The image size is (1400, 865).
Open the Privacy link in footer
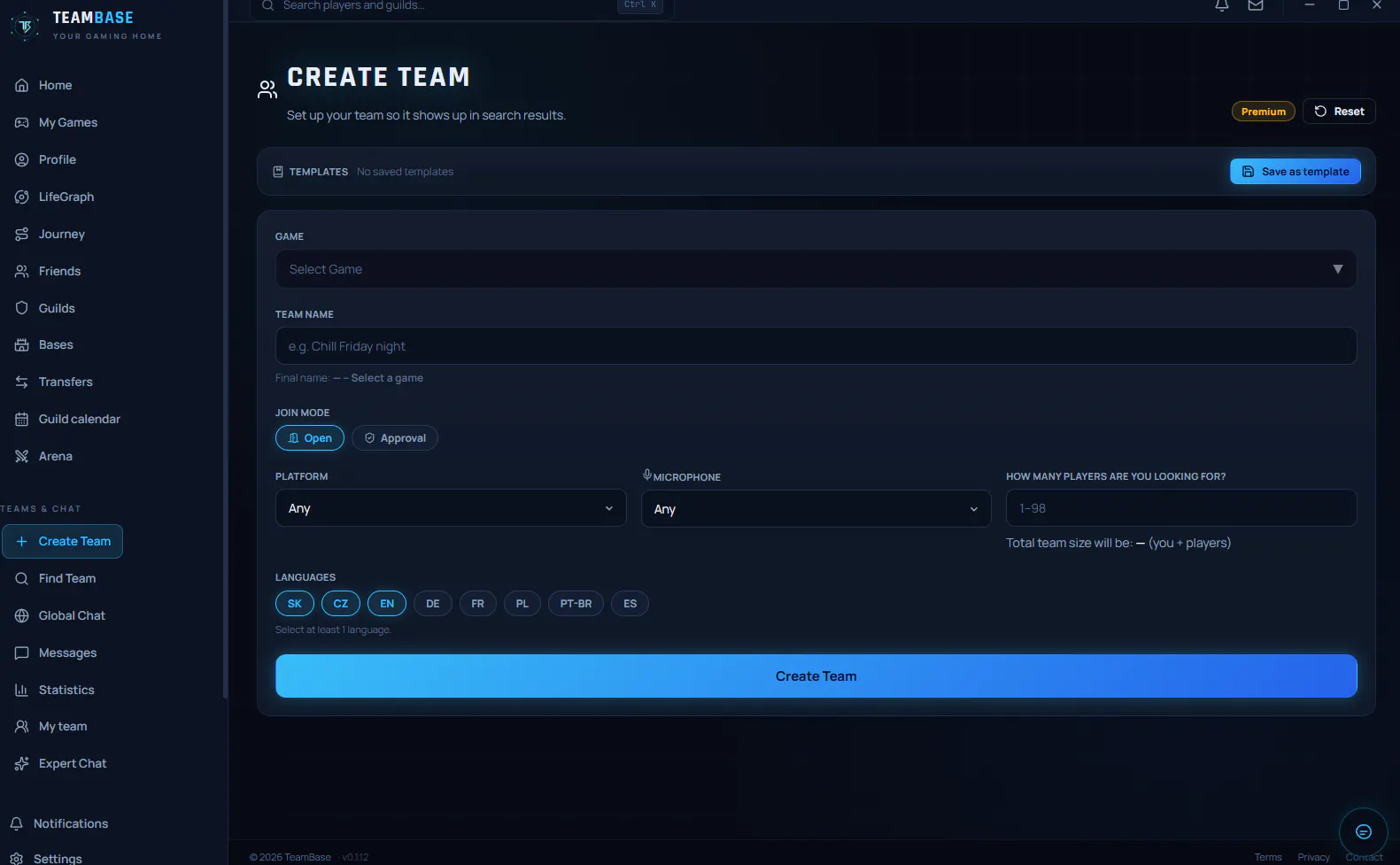[1314, 857]
